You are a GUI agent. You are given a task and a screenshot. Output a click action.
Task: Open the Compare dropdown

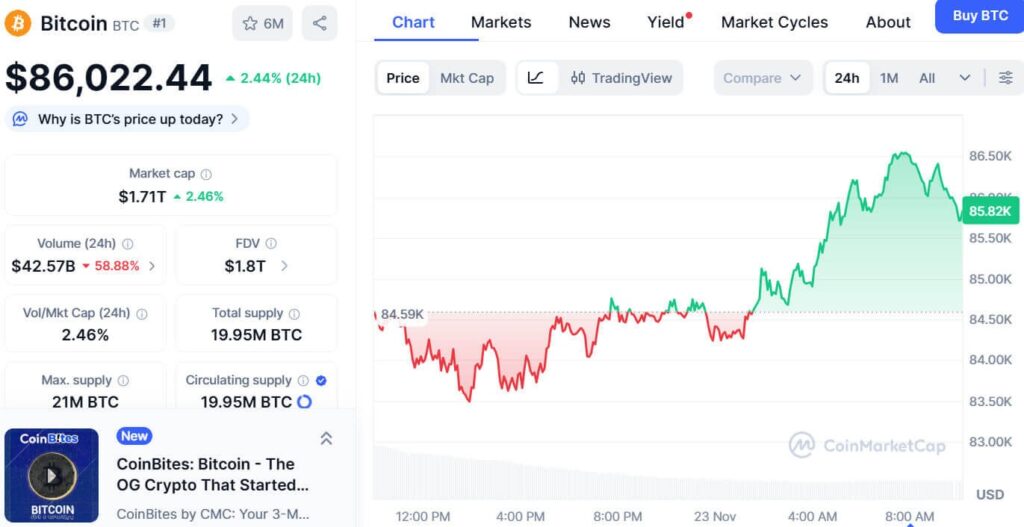[x=764, y=78]
